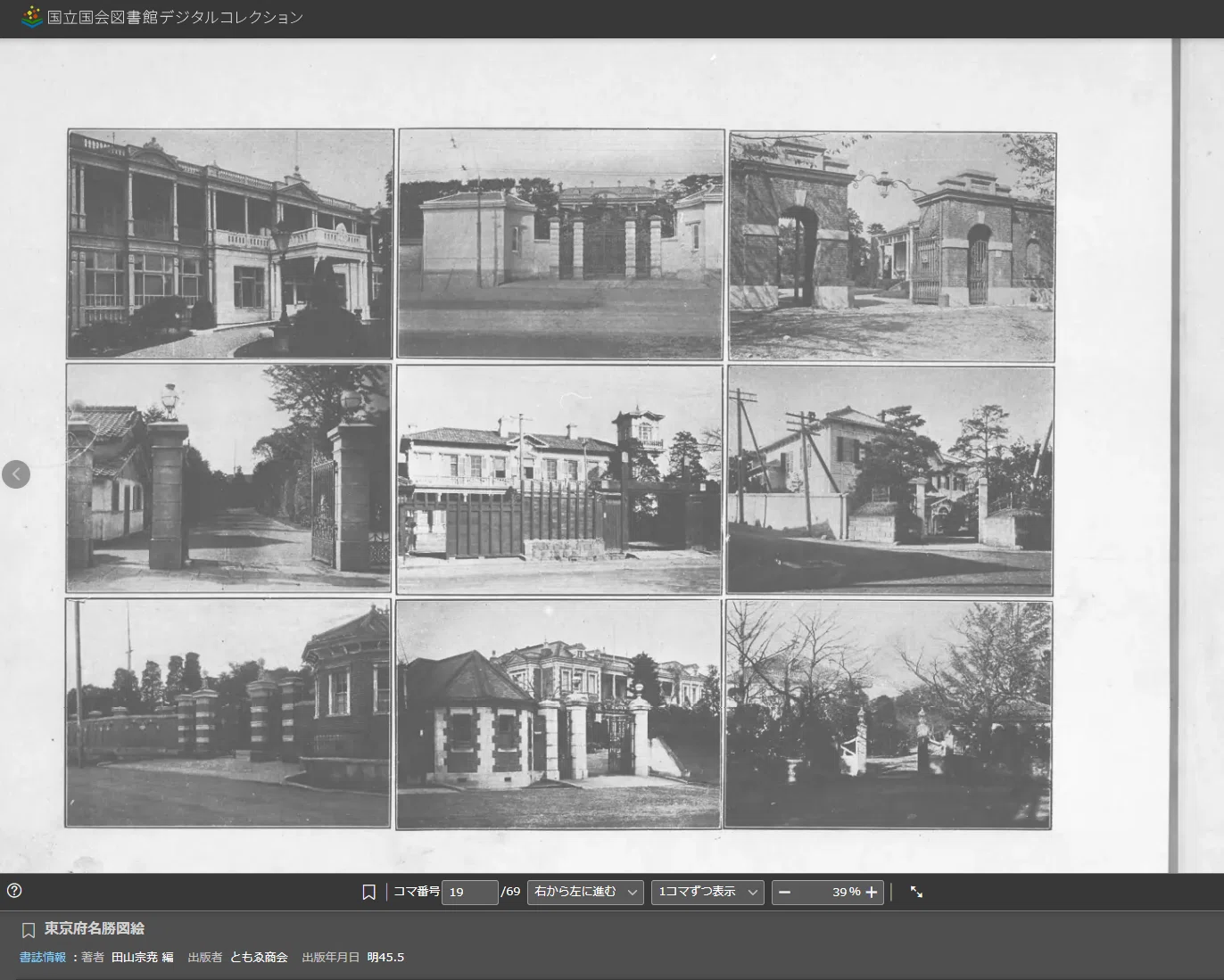
Task: Click the striped pillar gate photo
Action: pos(227,712)
